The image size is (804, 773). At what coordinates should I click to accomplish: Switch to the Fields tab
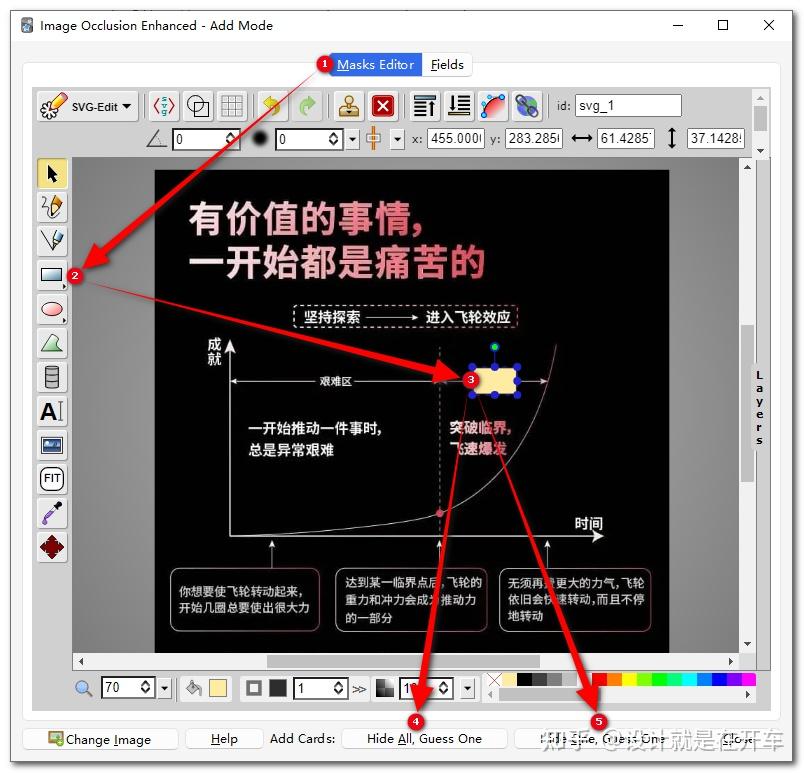click(446, 64)
